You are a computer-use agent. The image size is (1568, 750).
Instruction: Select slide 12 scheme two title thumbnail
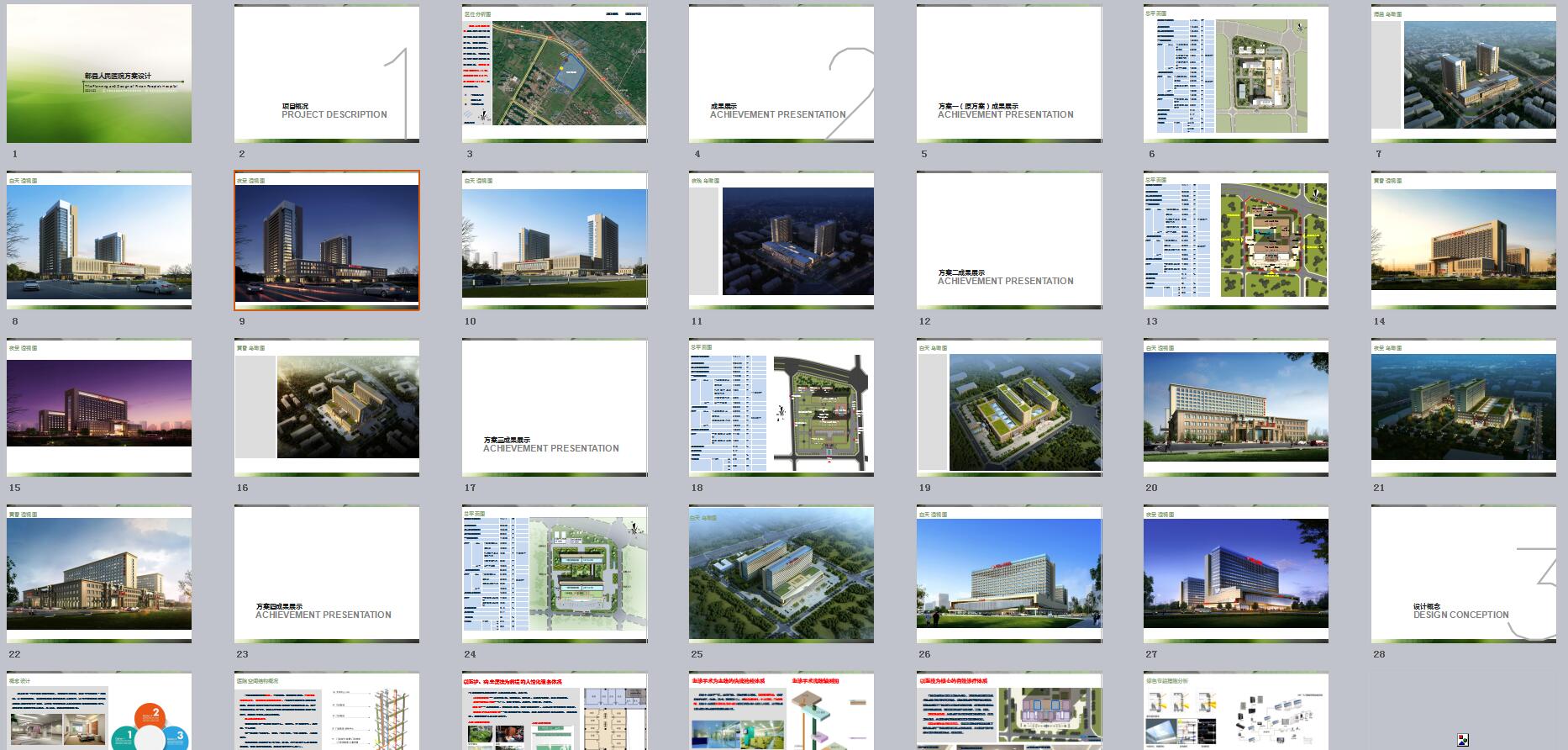1009,240
